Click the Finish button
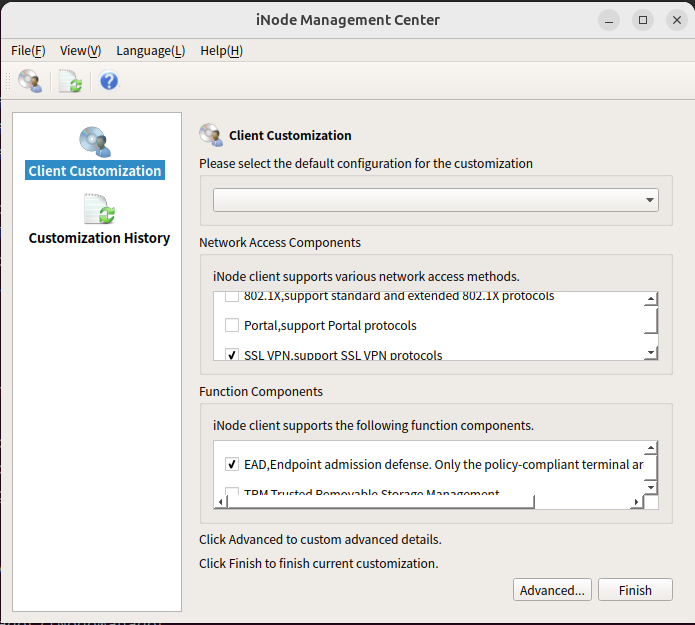Image resolution: width=695 pixels, height=625 pixels. click(x=635, y=590)
